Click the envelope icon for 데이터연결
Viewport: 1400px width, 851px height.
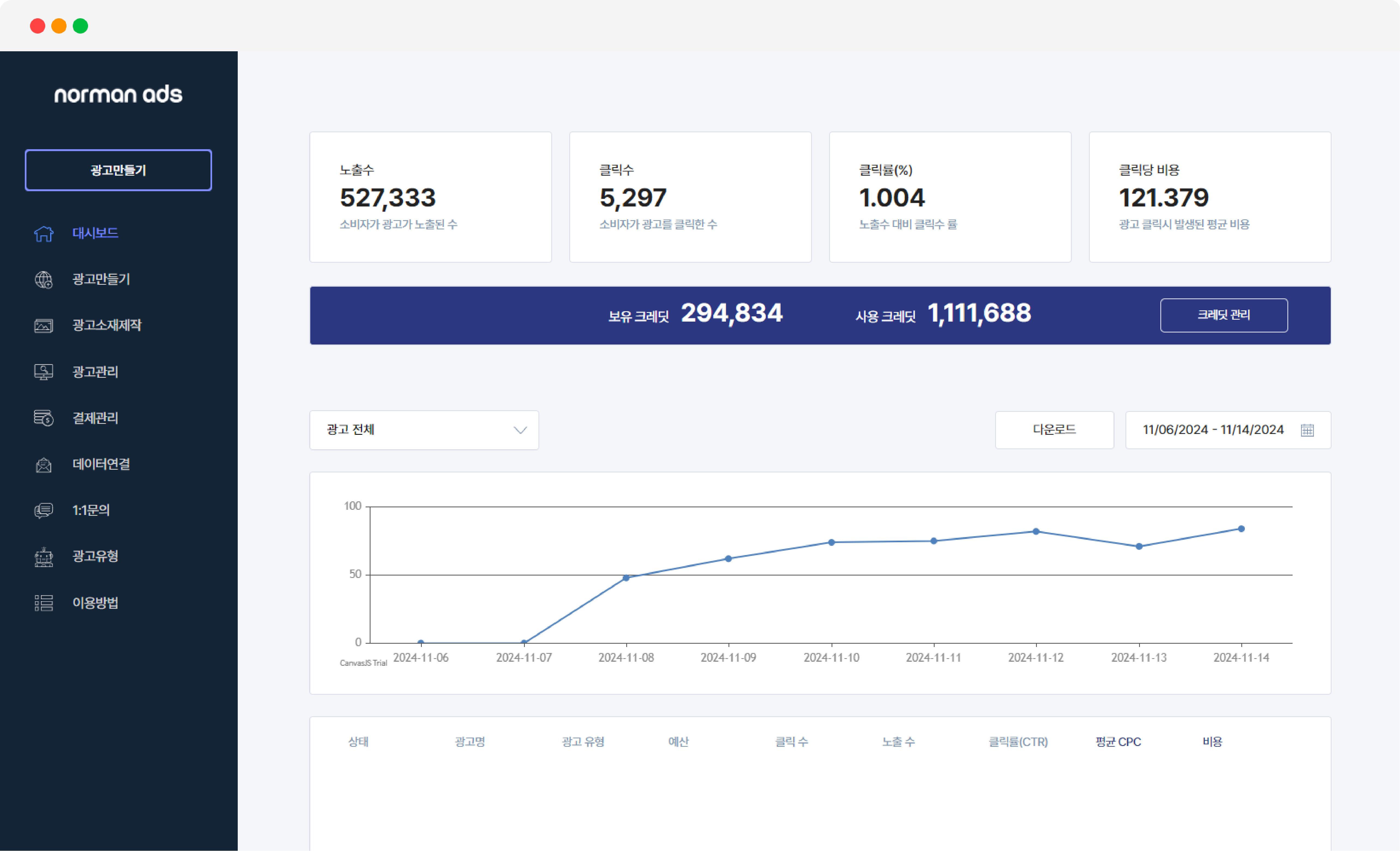(x=44, y=465)
